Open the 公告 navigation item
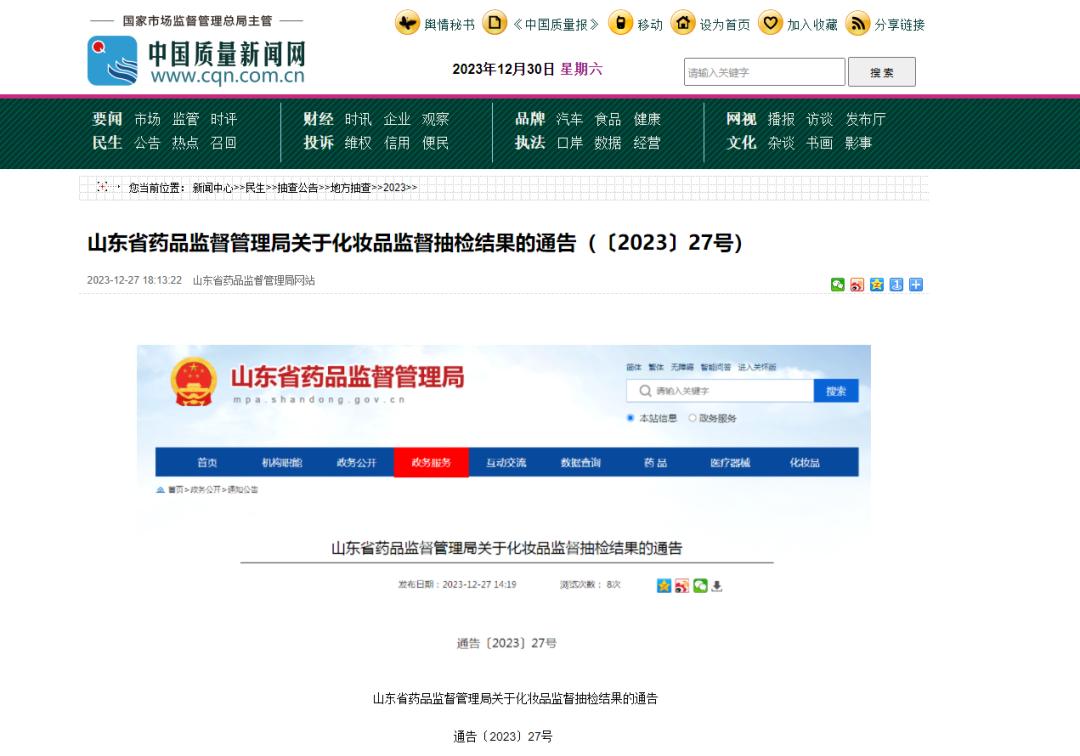This screenshot has height=756, width=1080. click(147, 143)
